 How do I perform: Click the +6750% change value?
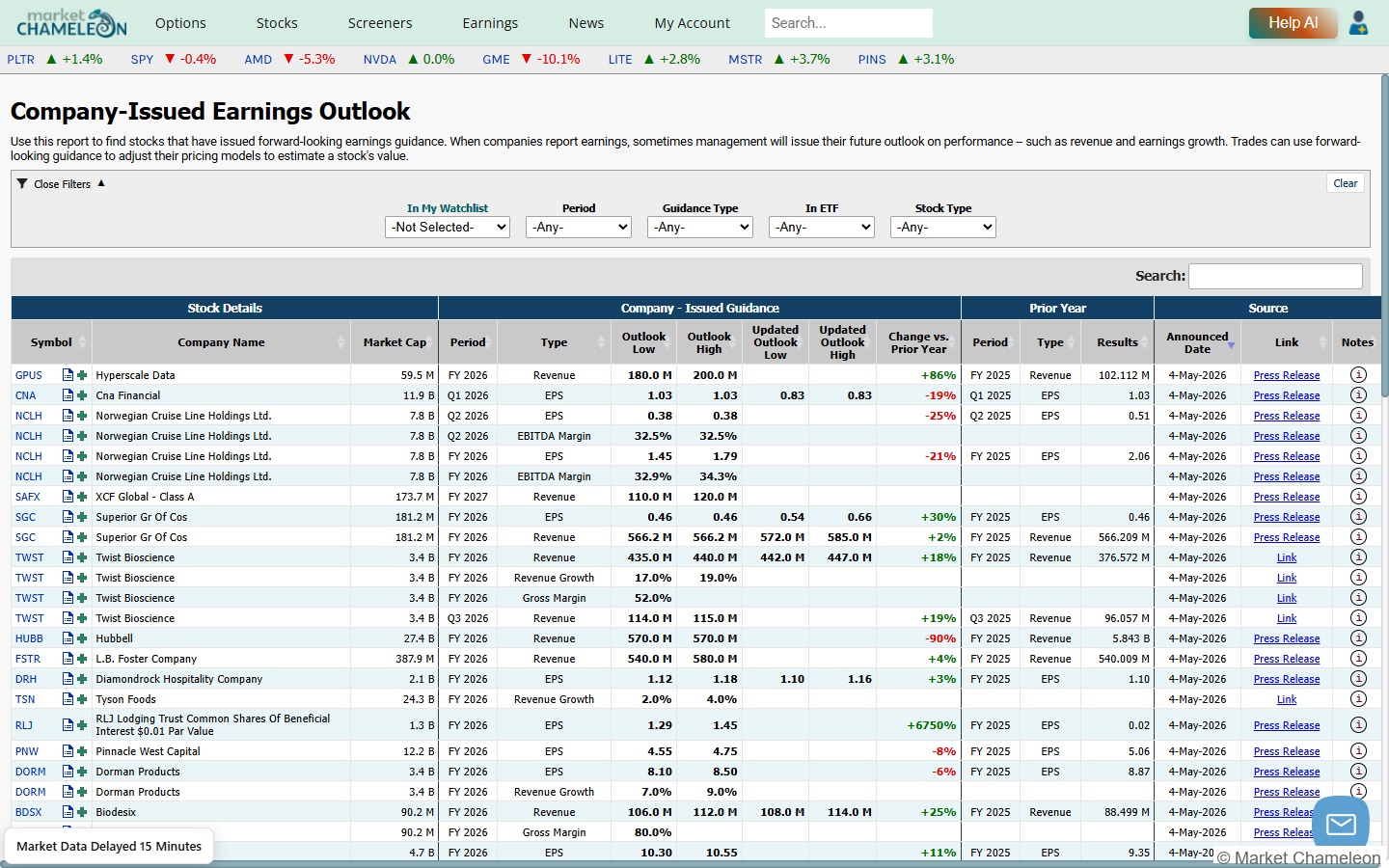(931, 725)
